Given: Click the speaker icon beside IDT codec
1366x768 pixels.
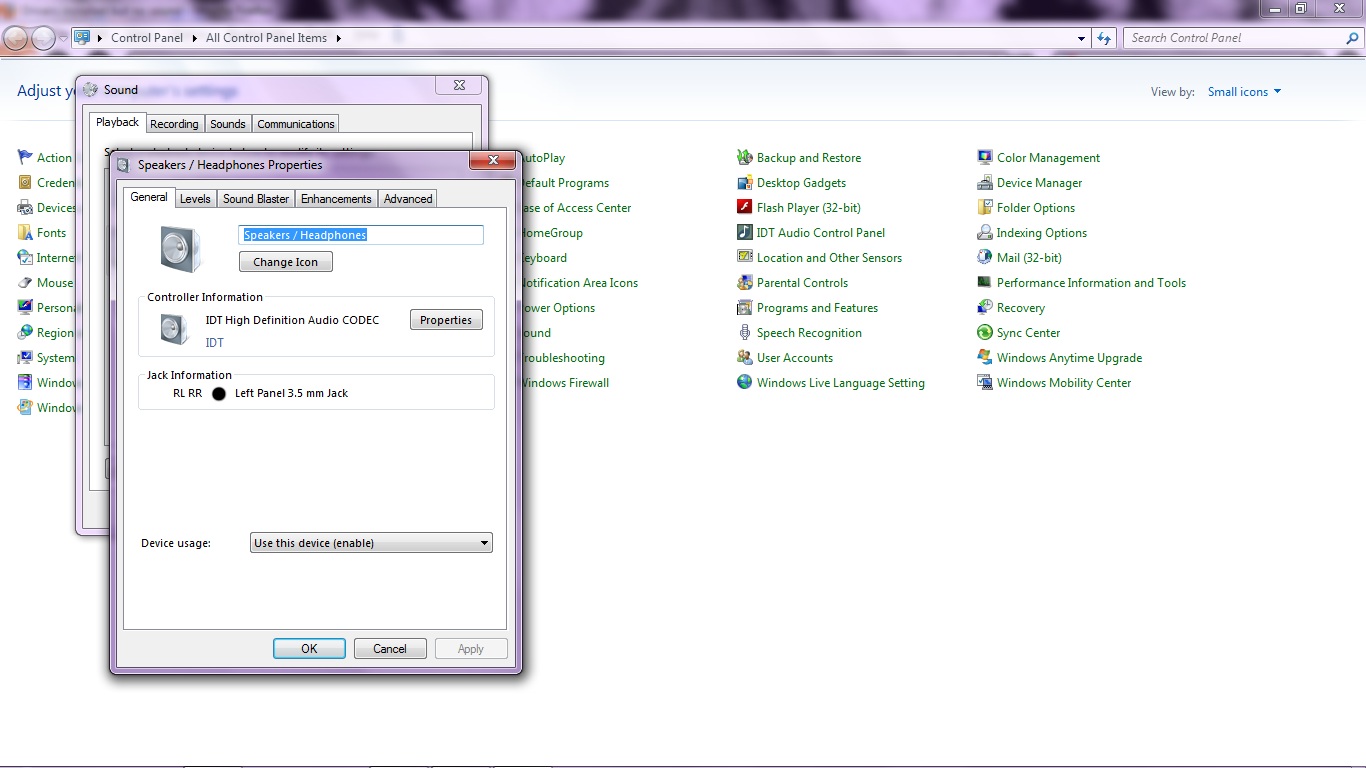Looking at the screenshot, I should coord(175,330).
